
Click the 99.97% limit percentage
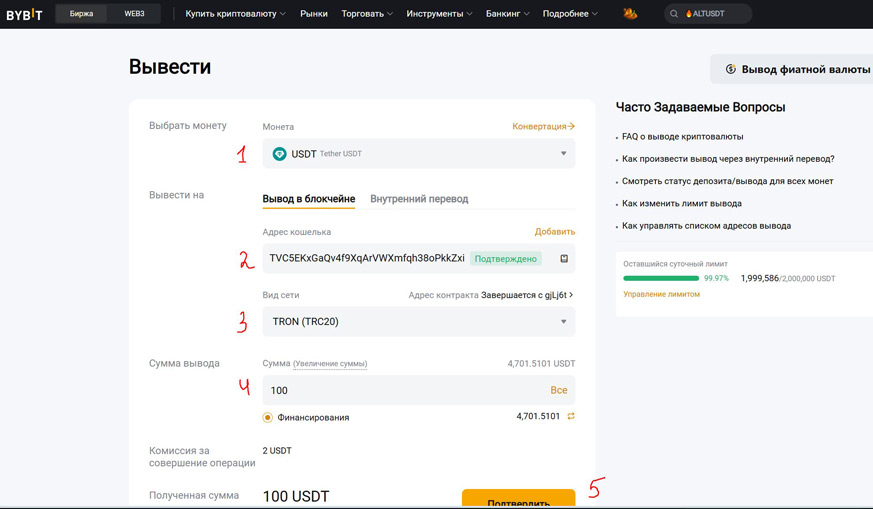[x=716, y=278]
